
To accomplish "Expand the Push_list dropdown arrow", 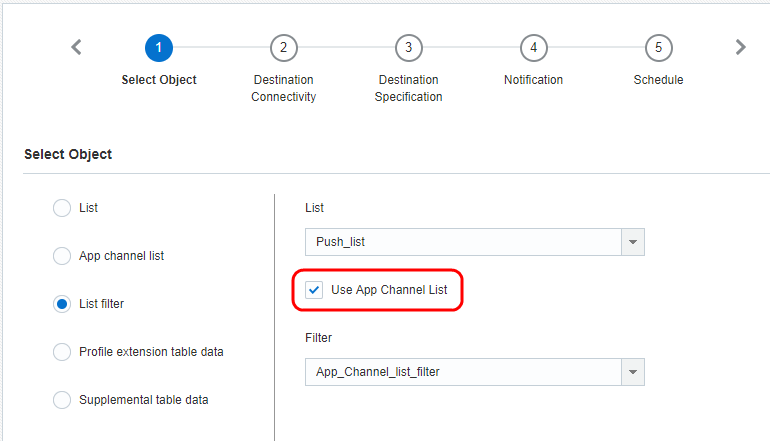I will pyautogui.click(x=633, y=242).
